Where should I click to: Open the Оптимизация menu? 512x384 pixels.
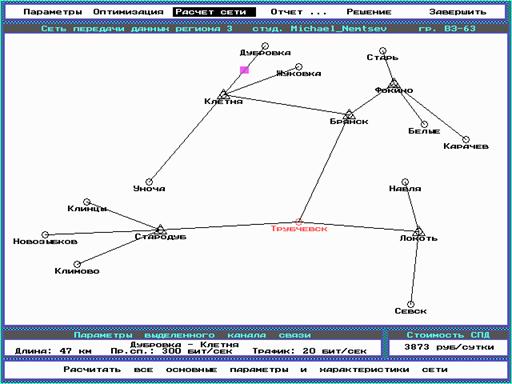tap(128, 12)
